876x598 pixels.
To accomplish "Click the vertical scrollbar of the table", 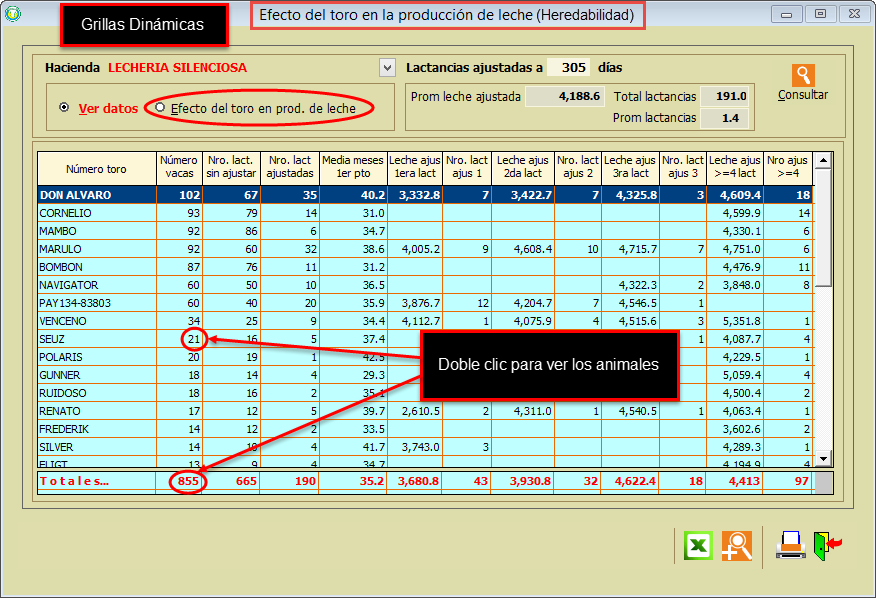I will [x=822, y=300].
